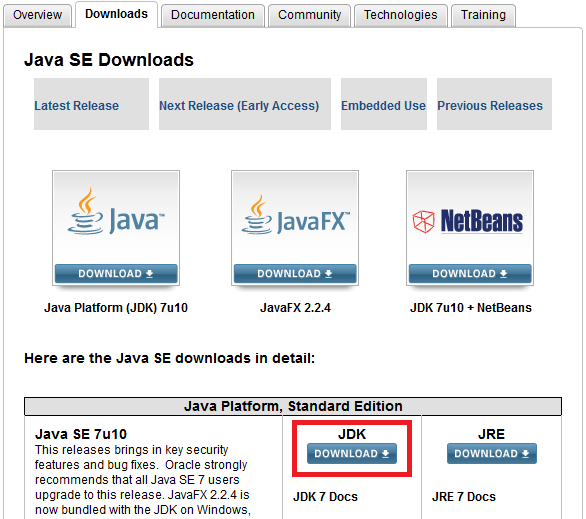Visit the Previous Releases link

490,106
